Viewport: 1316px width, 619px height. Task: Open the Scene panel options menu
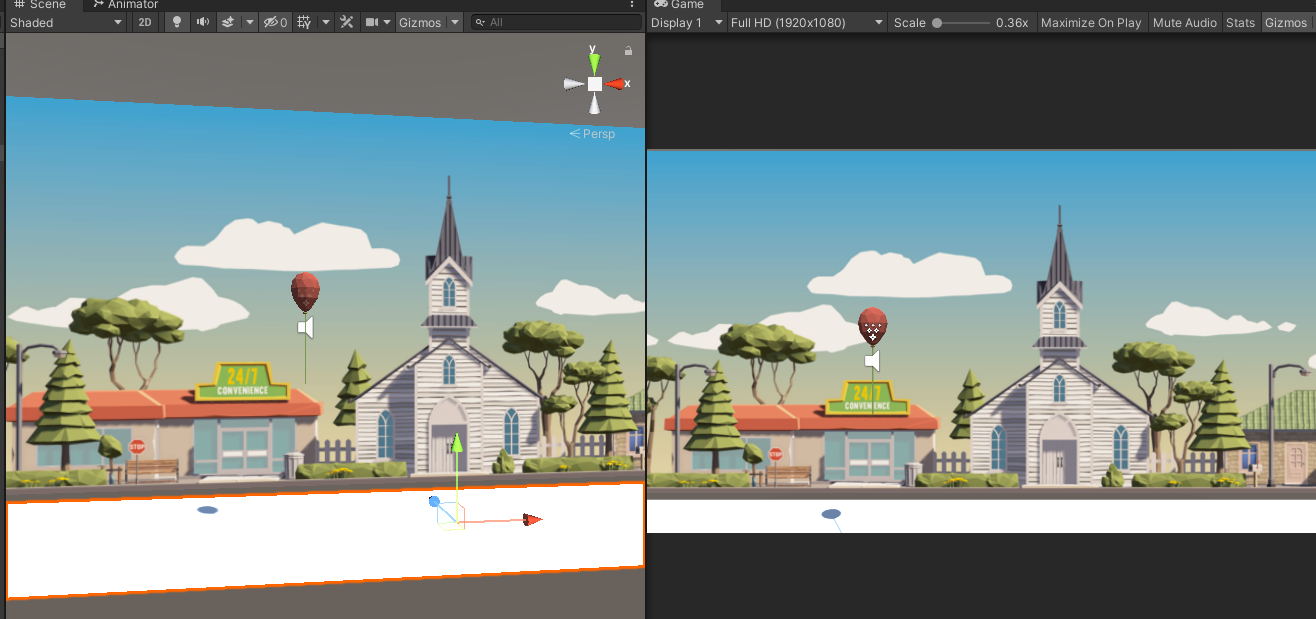click(632, 5)
